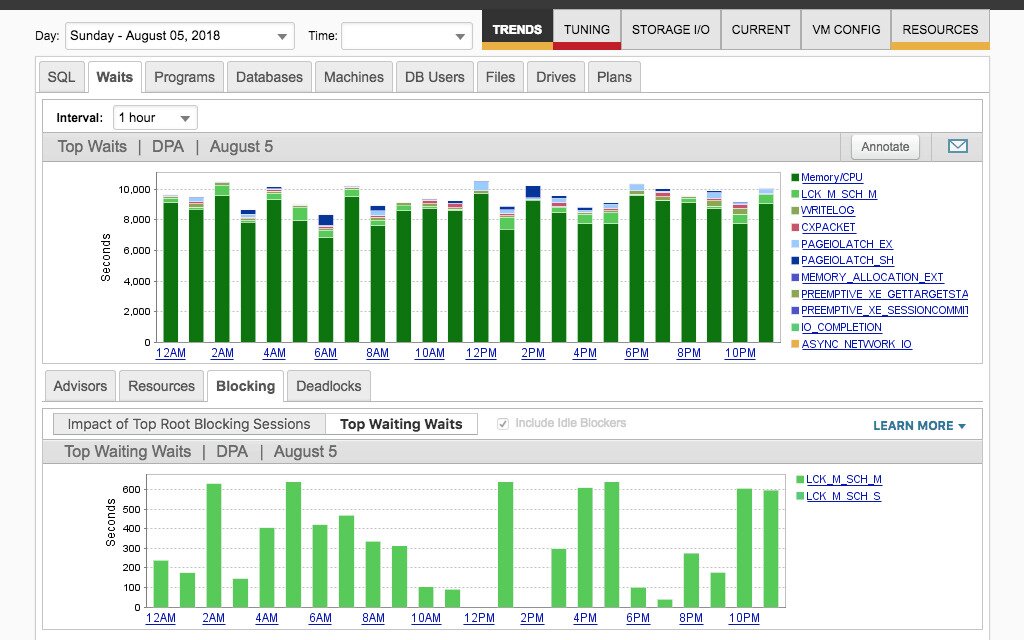
Task: Switch to the TUNING tab
Action: click(x=586, y=29)
